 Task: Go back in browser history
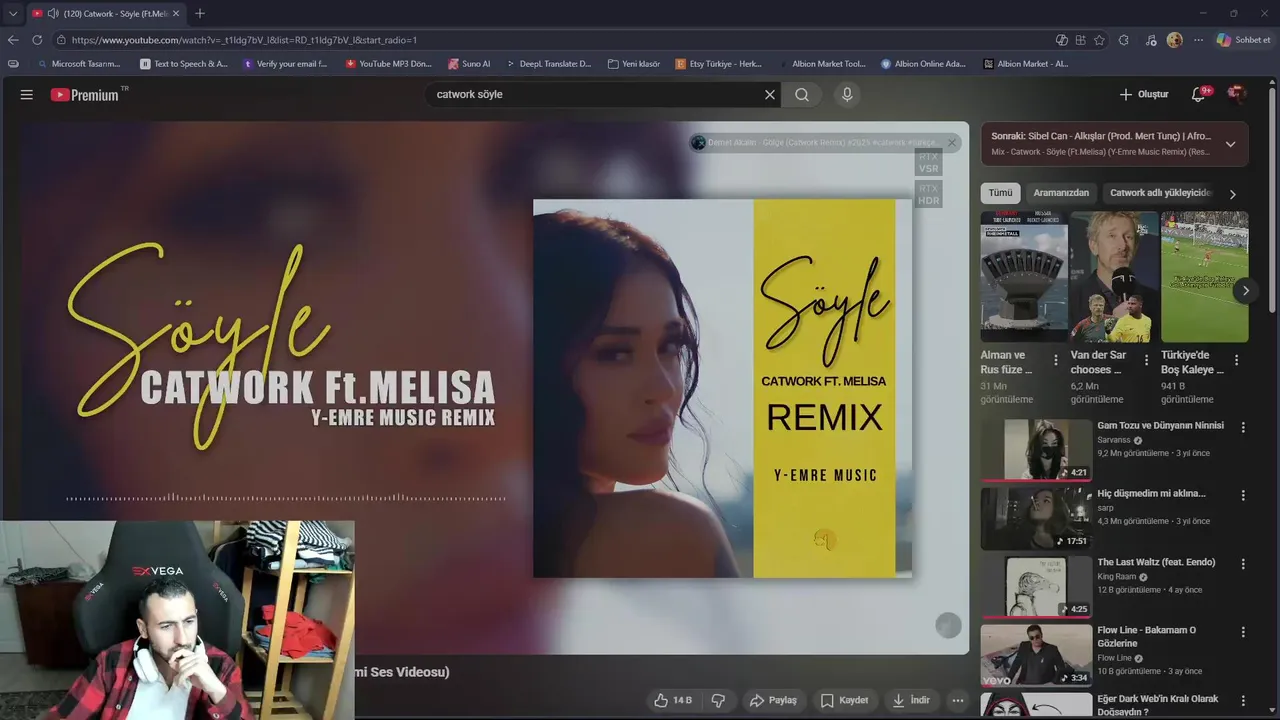(13, 40)
